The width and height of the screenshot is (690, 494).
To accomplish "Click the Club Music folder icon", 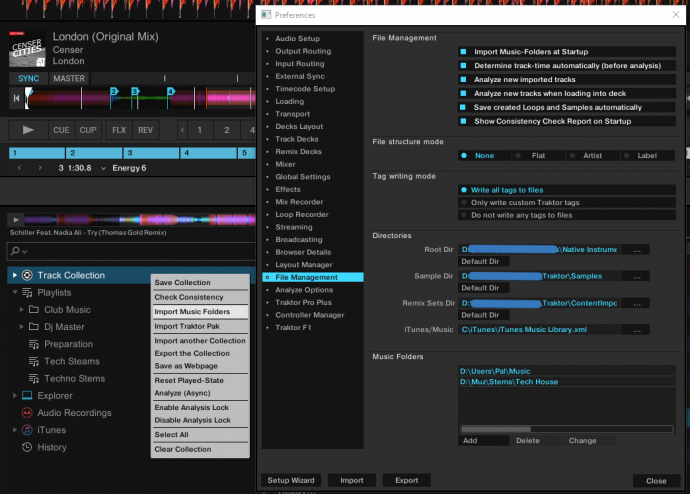I will [34, 310].
